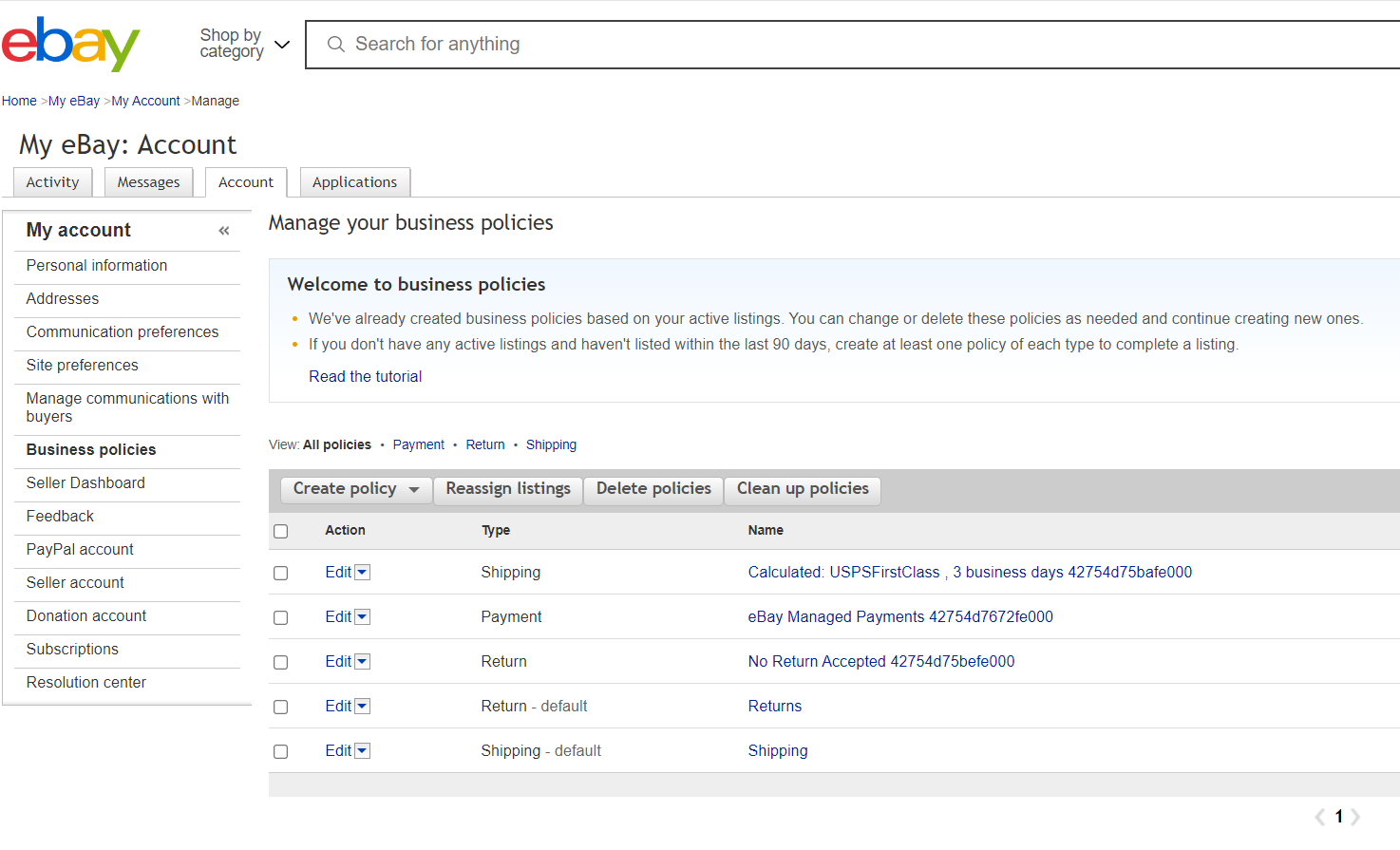The width and height of the screenshot is (1400, 850).
Task: Open the Create policy dropdown
Action: (355, 489)
